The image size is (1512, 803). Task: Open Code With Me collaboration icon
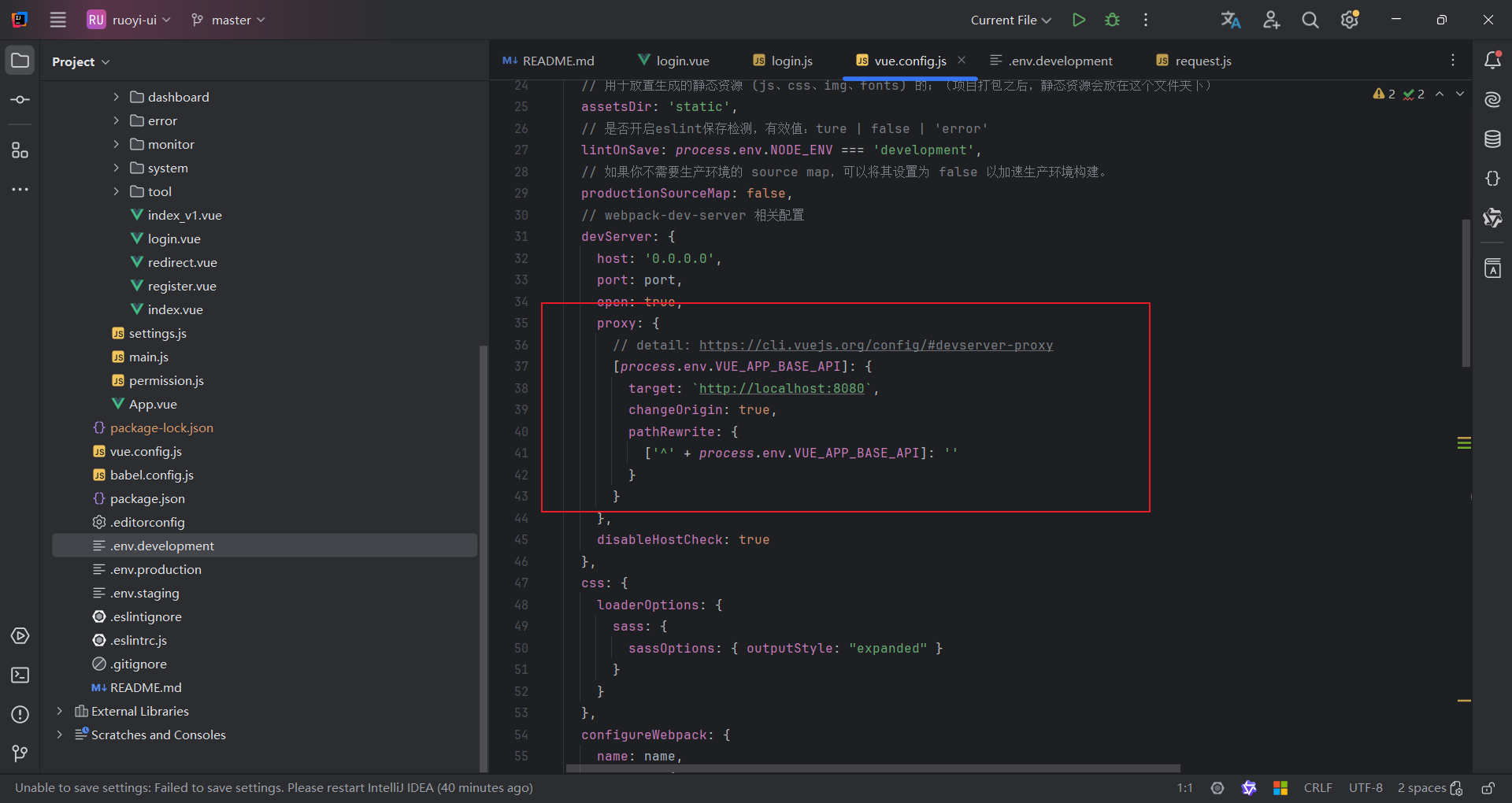coord(1271,20)
